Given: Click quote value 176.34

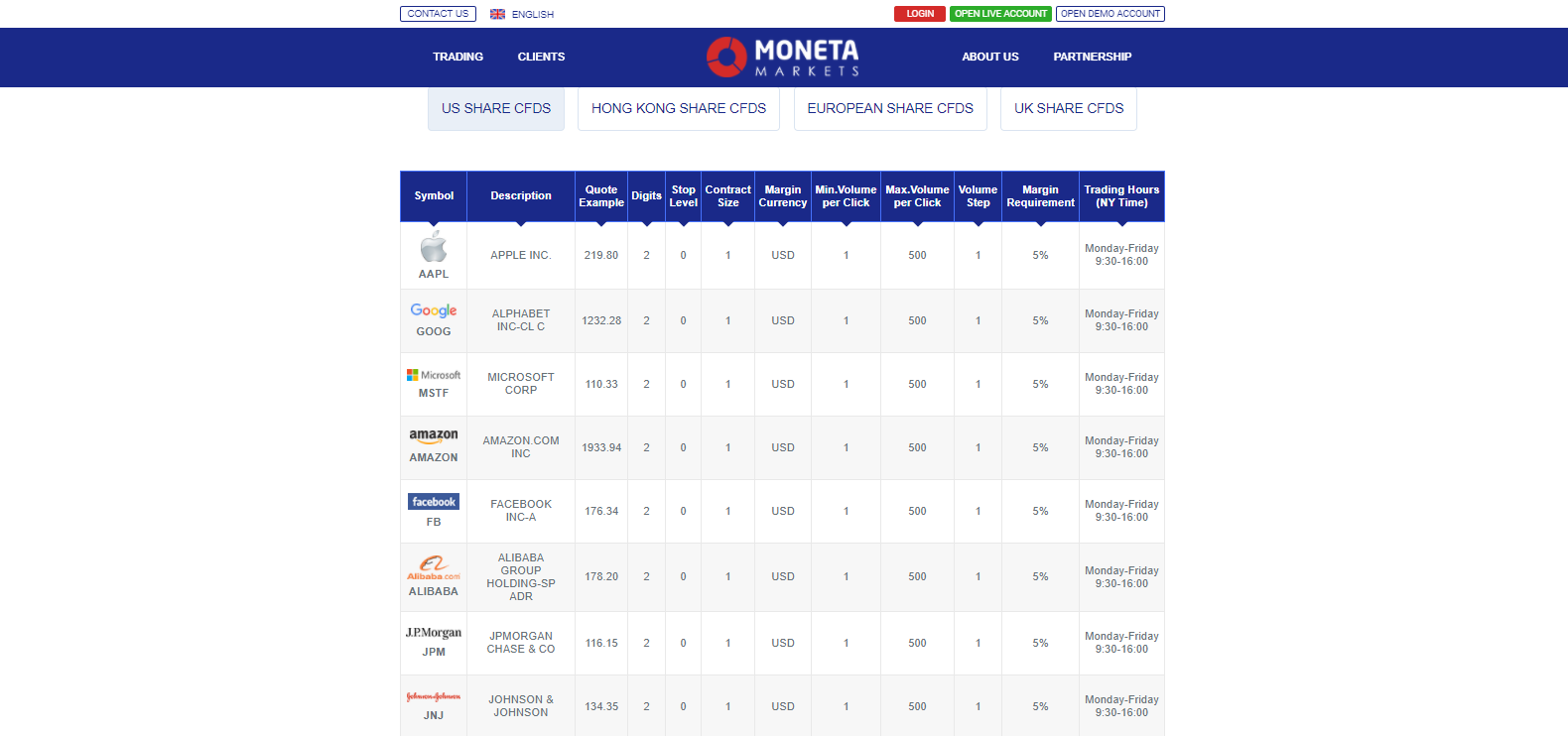Looking at the screenshot, I should coord(601,511).
